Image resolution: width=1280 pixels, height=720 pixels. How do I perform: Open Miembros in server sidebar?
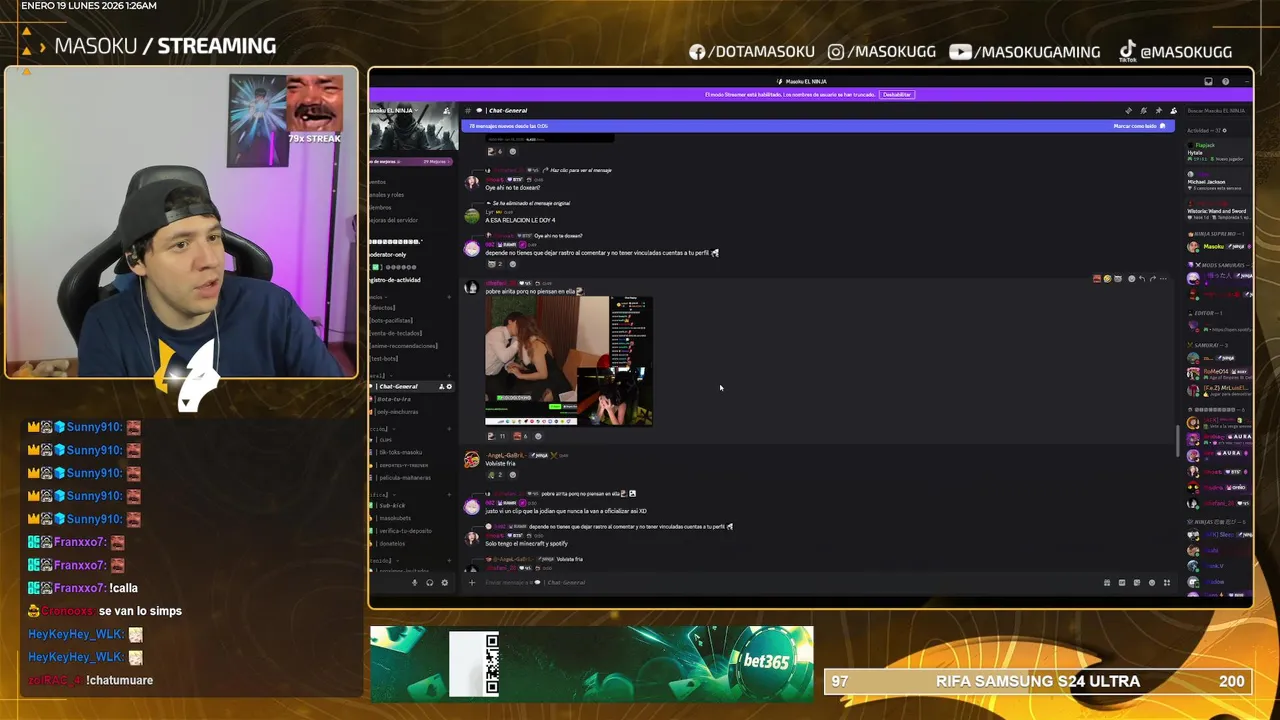380,207
